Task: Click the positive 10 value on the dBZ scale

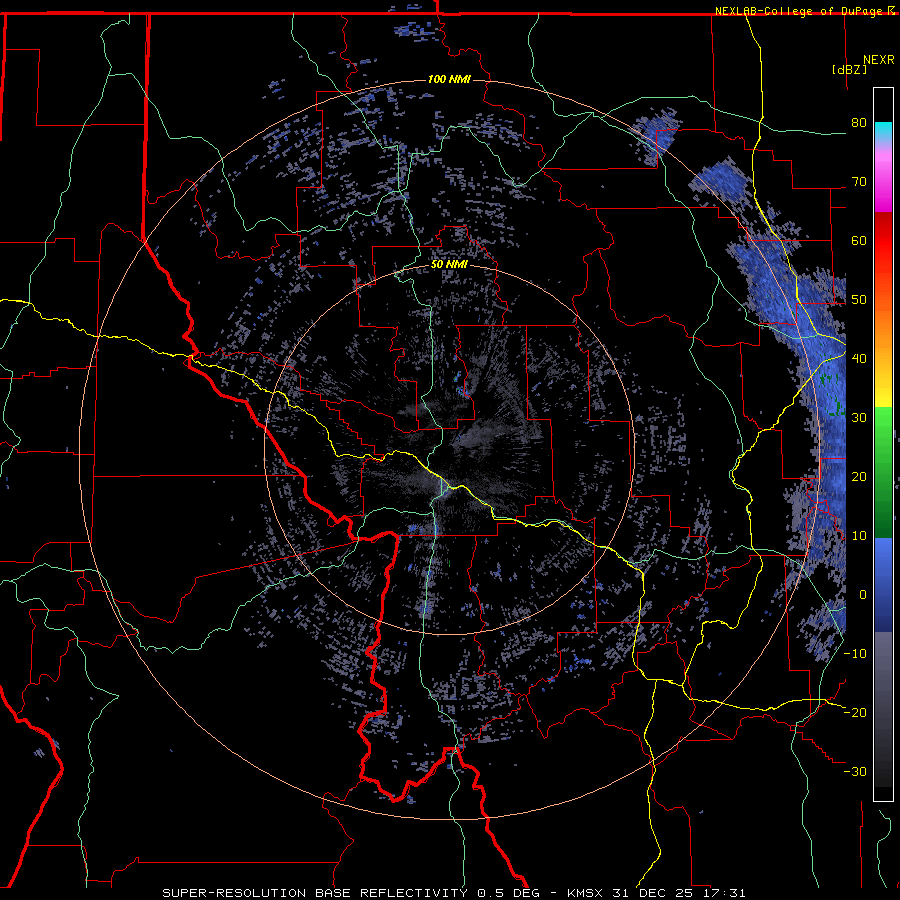Action: click(x=859, y=536)
